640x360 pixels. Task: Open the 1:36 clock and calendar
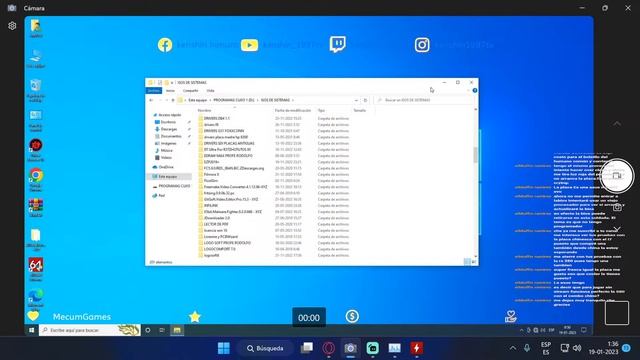point(603,348)
